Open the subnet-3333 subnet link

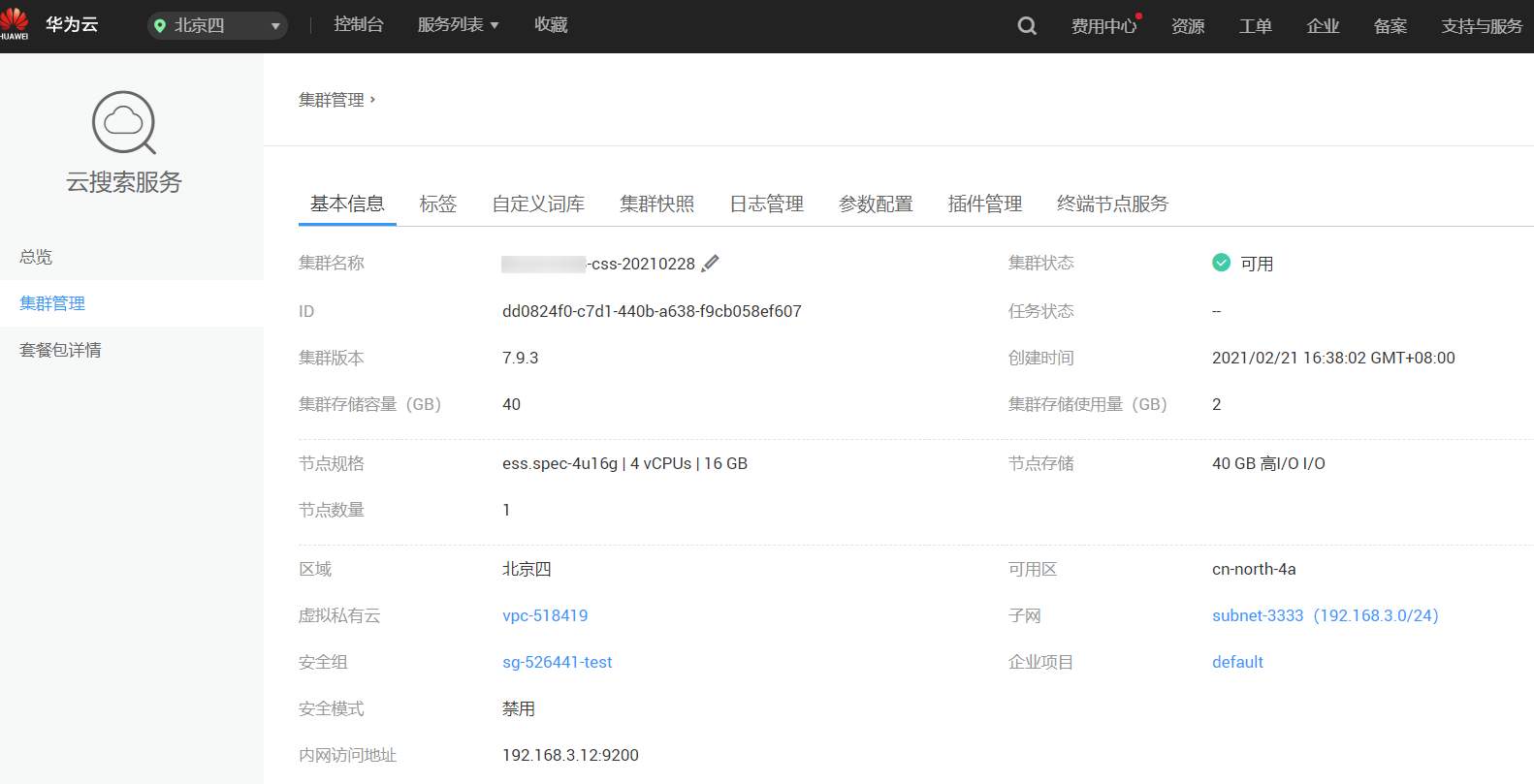point(1326,615)
